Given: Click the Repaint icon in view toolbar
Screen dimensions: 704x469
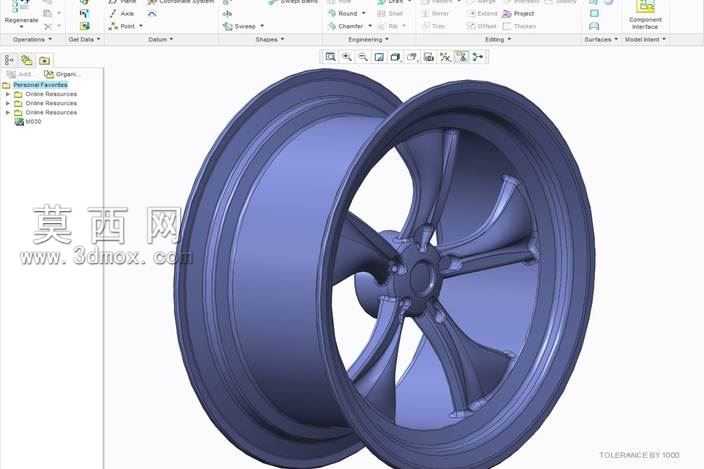Looking at the screenshot, I should (379, 57).
